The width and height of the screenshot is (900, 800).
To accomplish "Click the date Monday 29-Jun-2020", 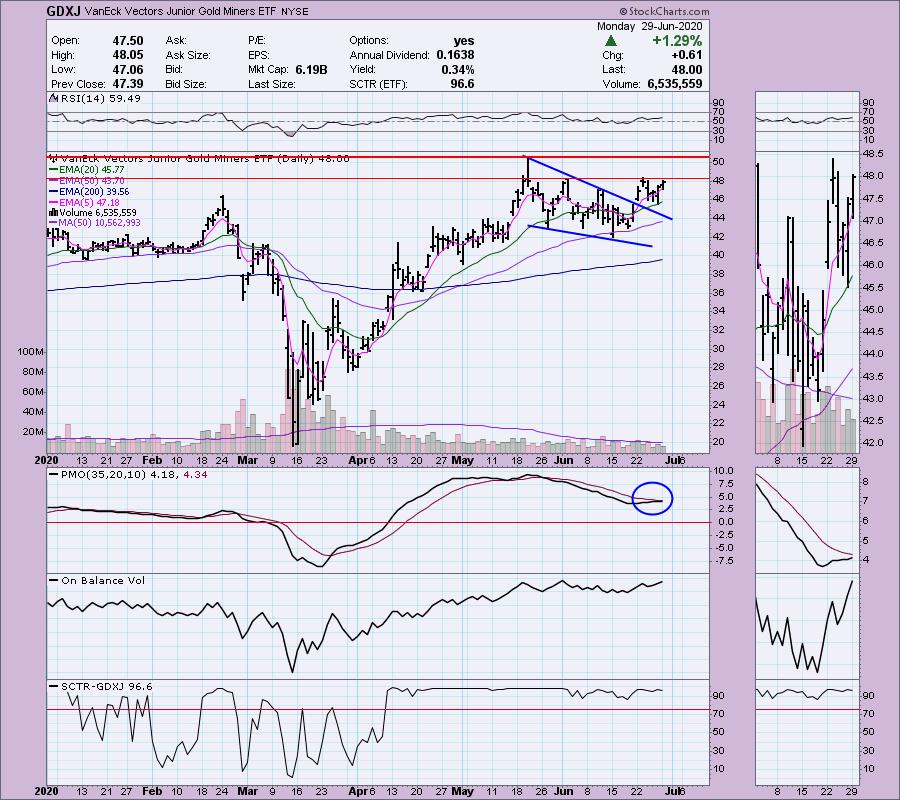I will click(x=649, y=26).
